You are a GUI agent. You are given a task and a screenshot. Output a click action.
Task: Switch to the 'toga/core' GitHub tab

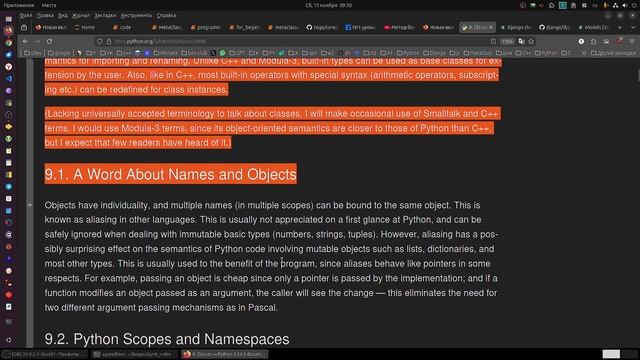point(322,27)
